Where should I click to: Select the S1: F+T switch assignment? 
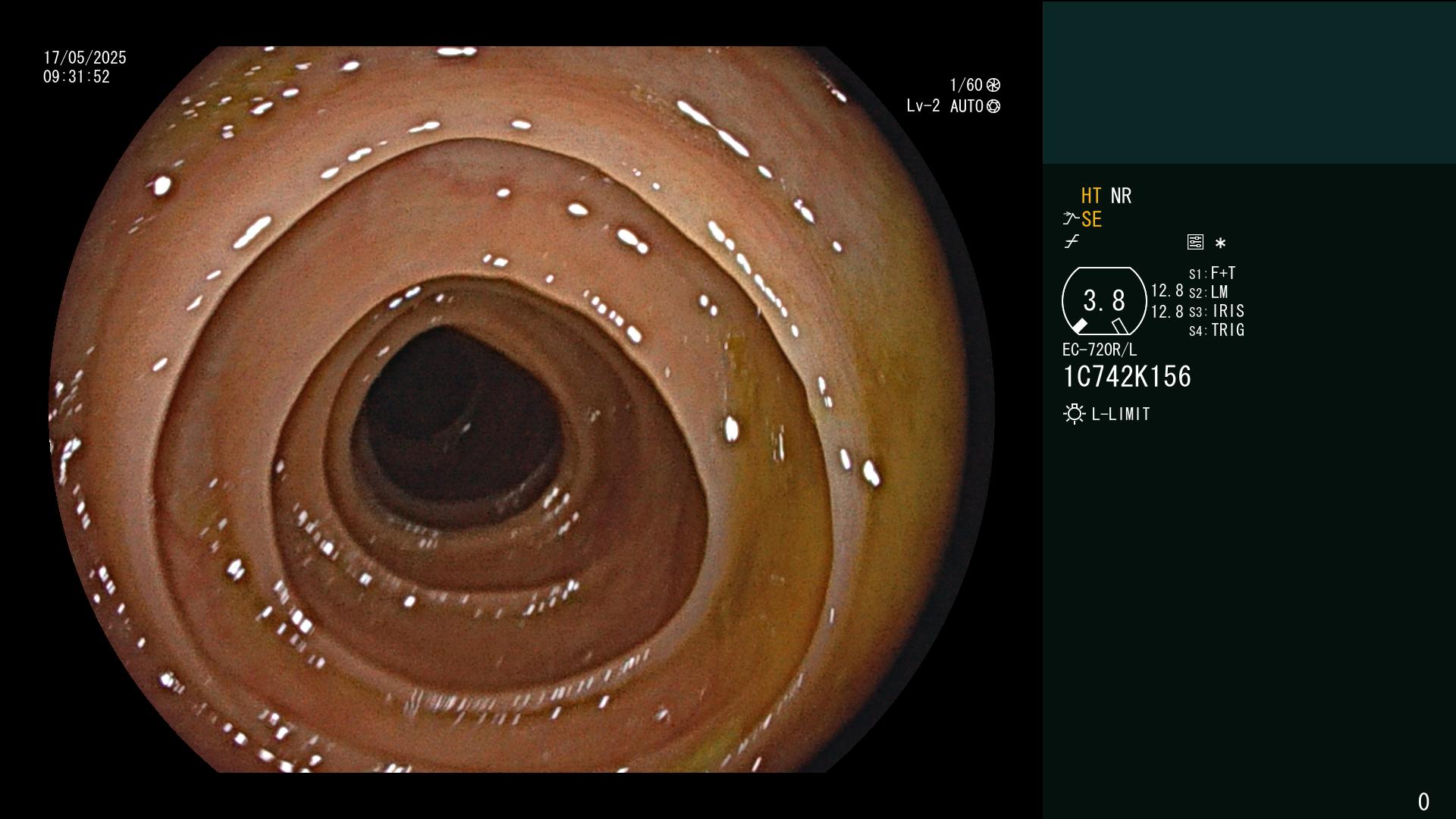1213,273
